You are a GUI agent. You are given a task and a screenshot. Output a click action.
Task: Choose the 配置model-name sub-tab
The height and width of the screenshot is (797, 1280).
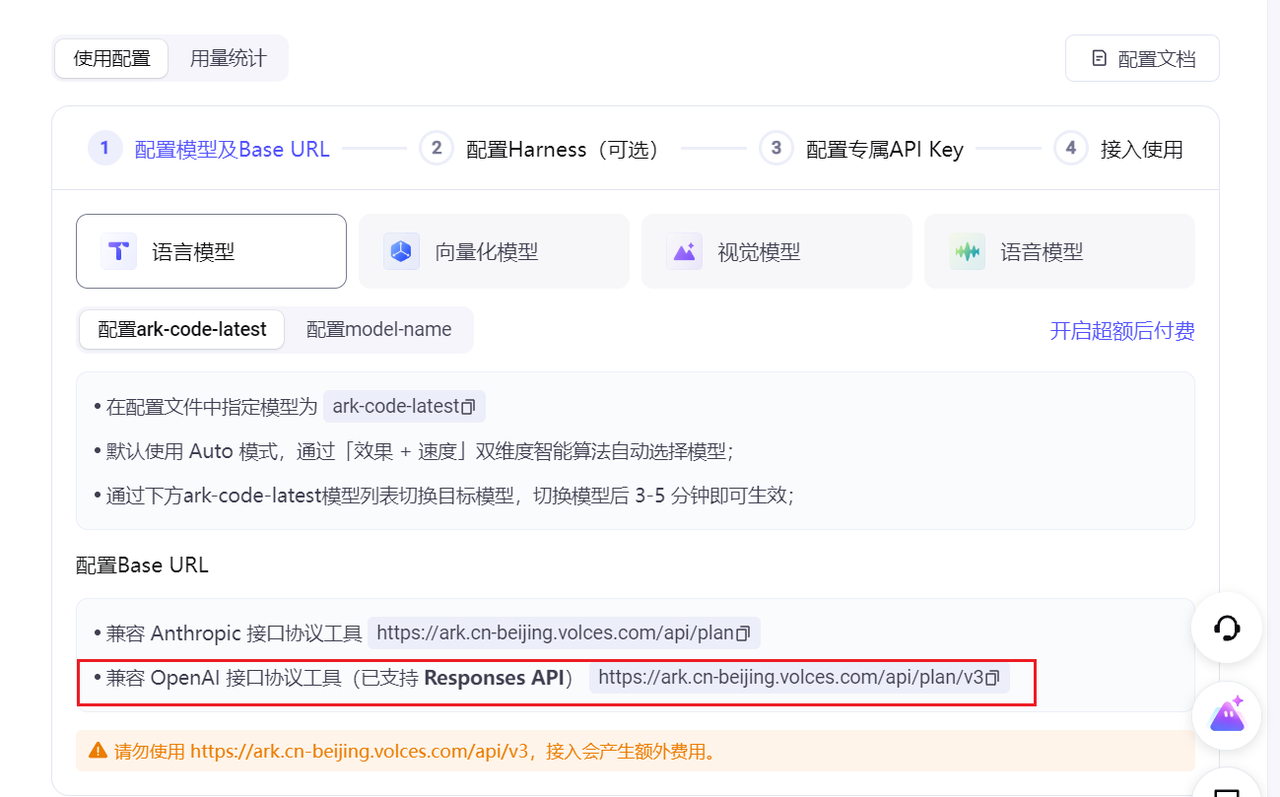tap(379, 329)
